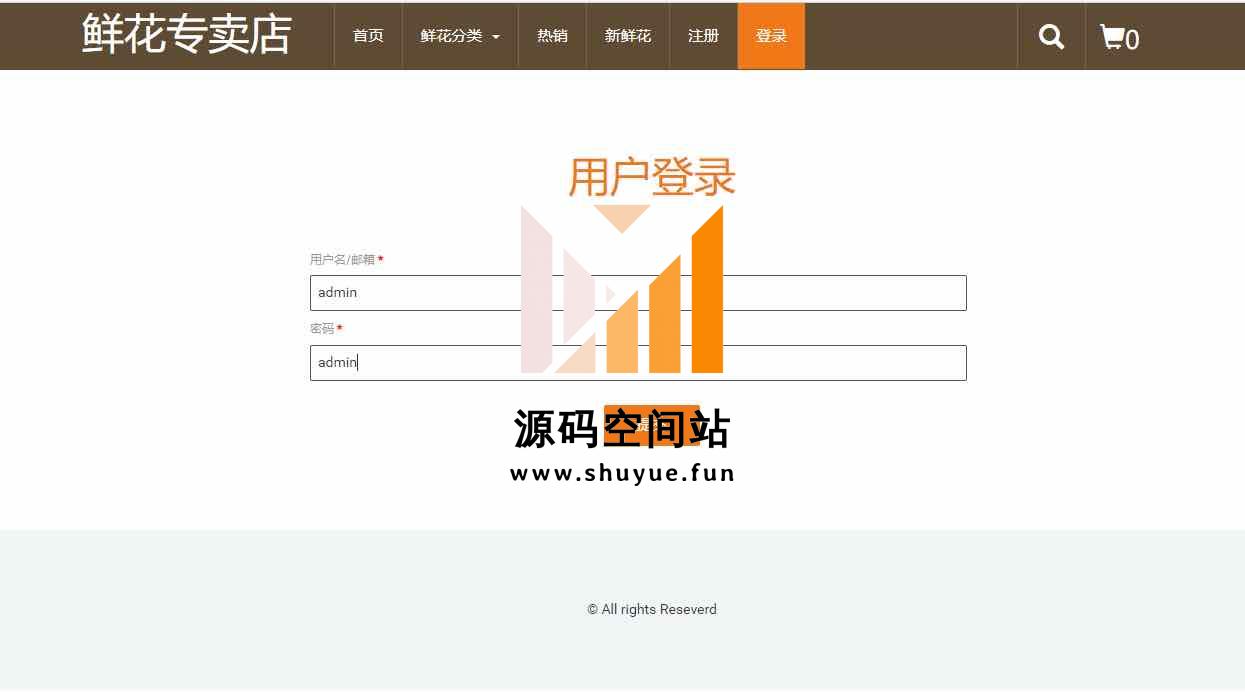This screenshot has height=693, width=1245.
Task: Click the 用户登录 heading
Action: coord(651,178)
